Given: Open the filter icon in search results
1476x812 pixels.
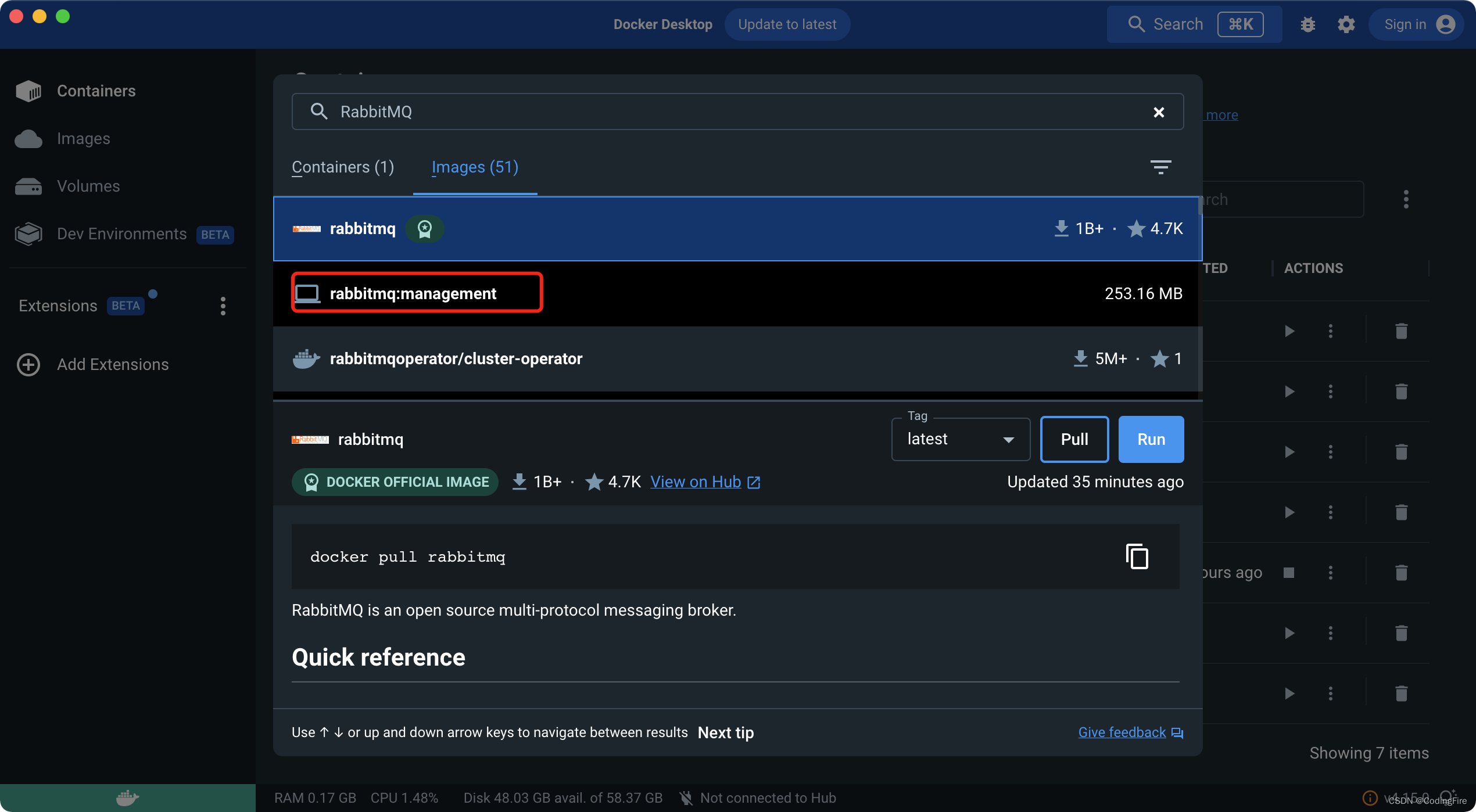Looking at the screenshot, I should pyautogui.click(x=1160, y=167).
